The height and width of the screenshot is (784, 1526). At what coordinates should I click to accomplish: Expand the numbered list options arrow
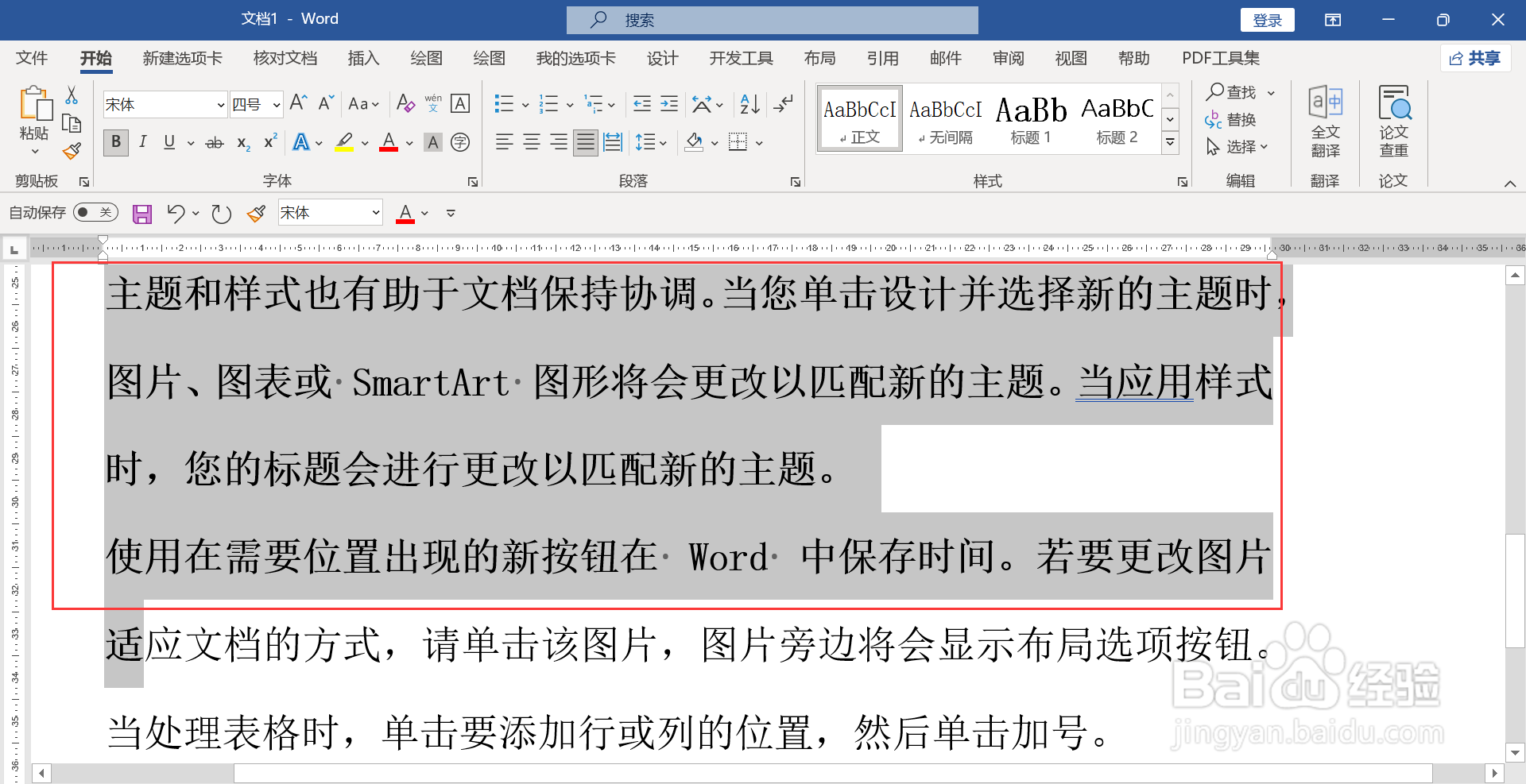[570, 104]
